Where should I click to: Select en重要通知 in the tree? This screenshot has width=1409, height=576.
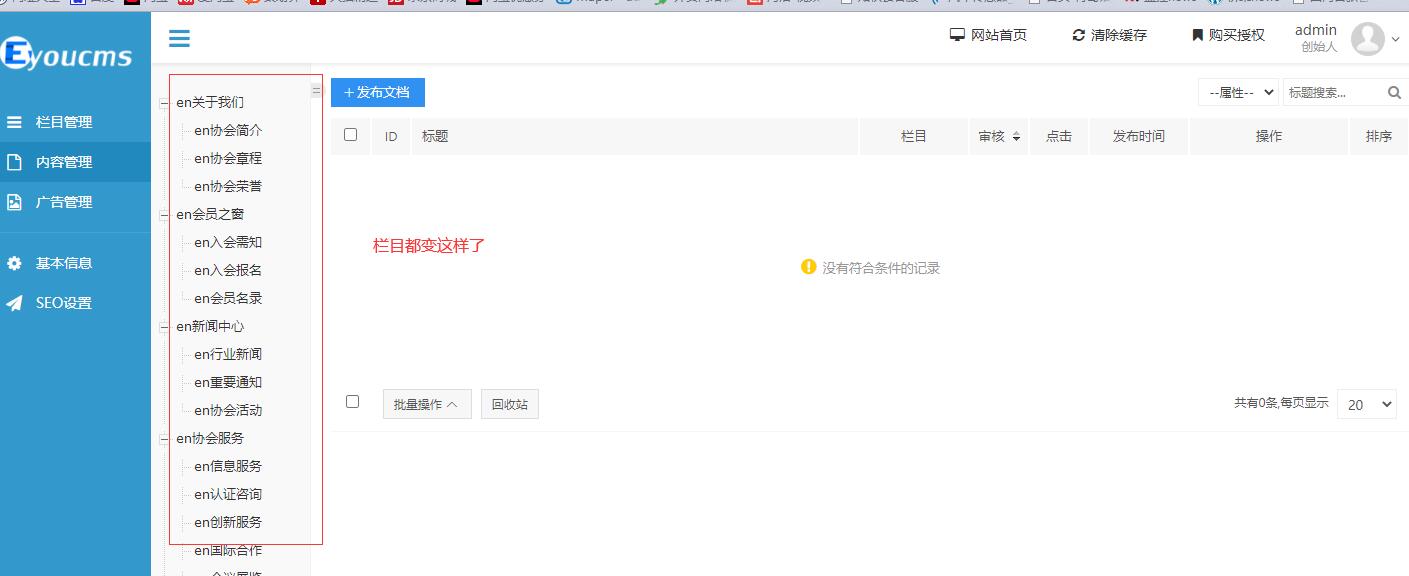click(228, 382)
